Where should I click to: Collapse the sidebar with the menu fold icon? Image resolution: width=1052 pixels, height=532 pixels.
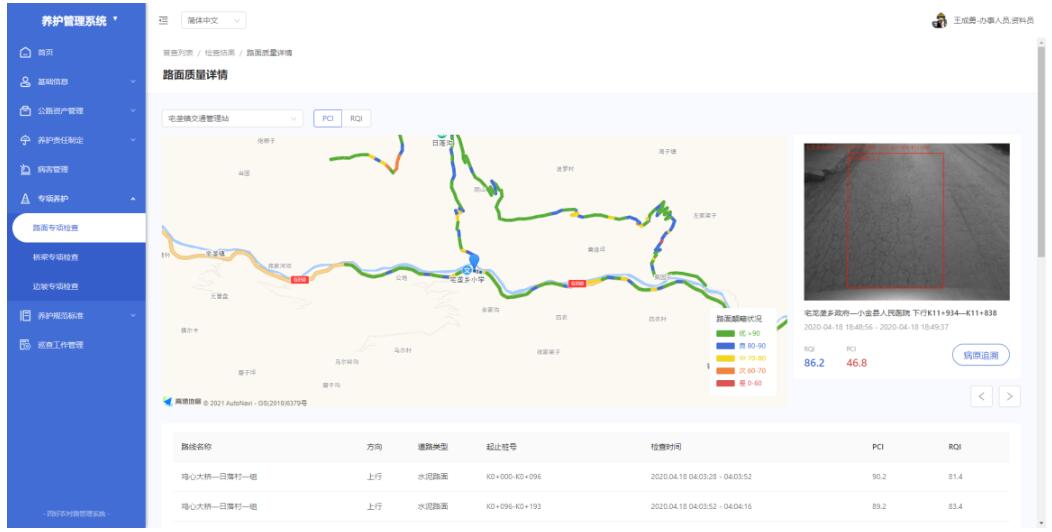point(163,20)
